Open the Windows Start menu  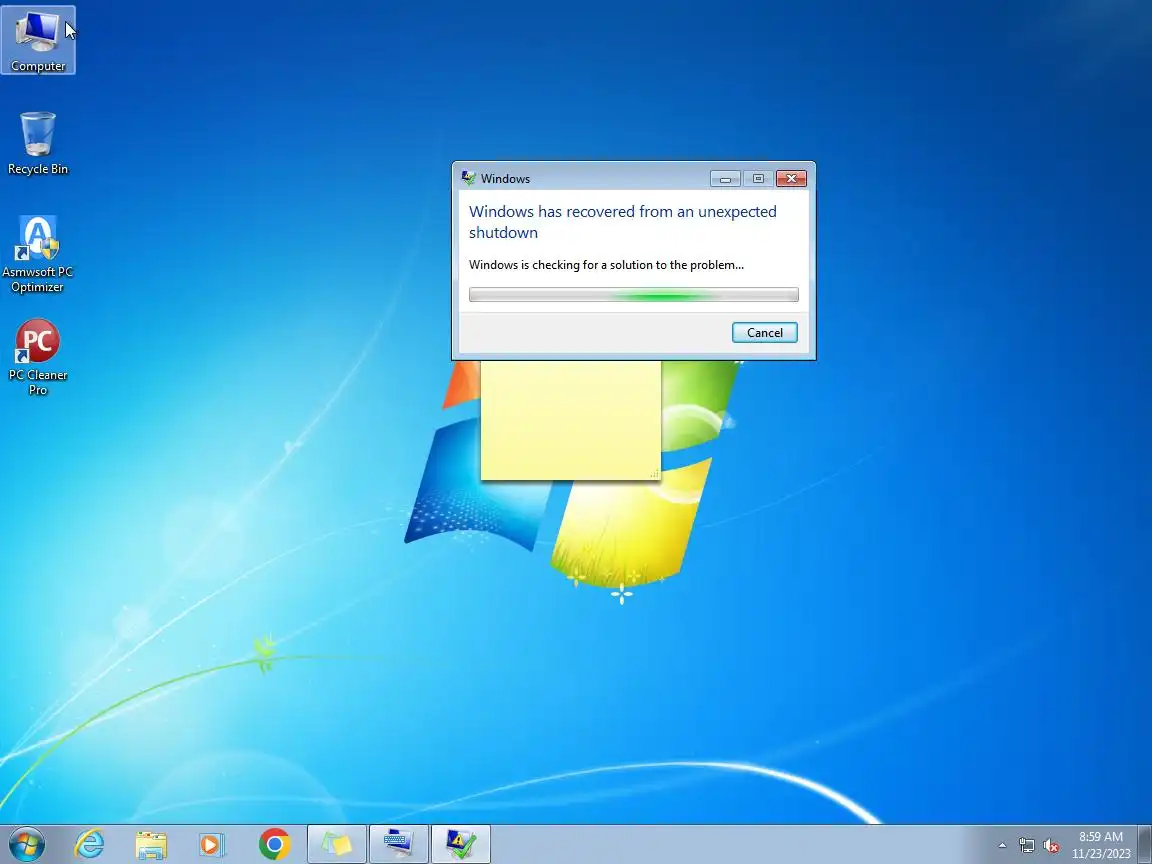pyautogui.click(x=26, y=844)
